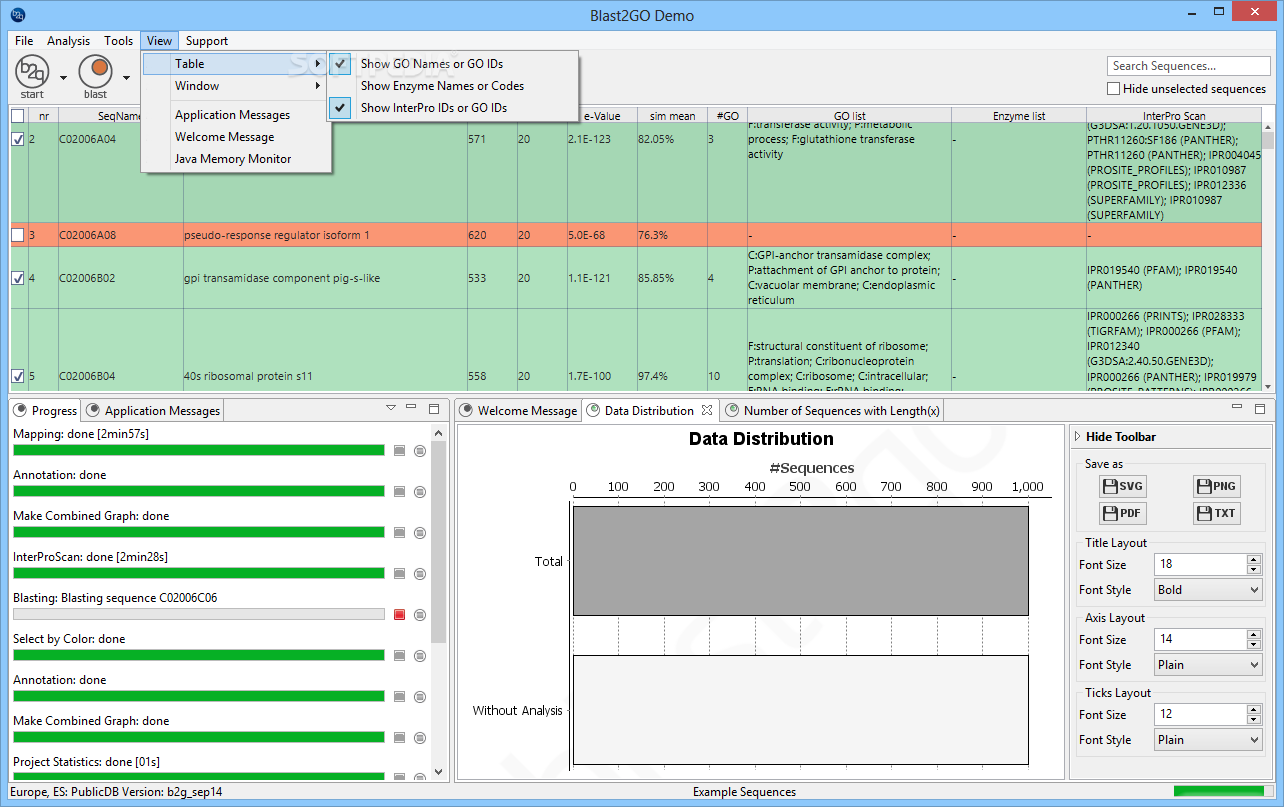Save chart as PNG
Screen dimensions: 1284x807
tap(1215, 486)
